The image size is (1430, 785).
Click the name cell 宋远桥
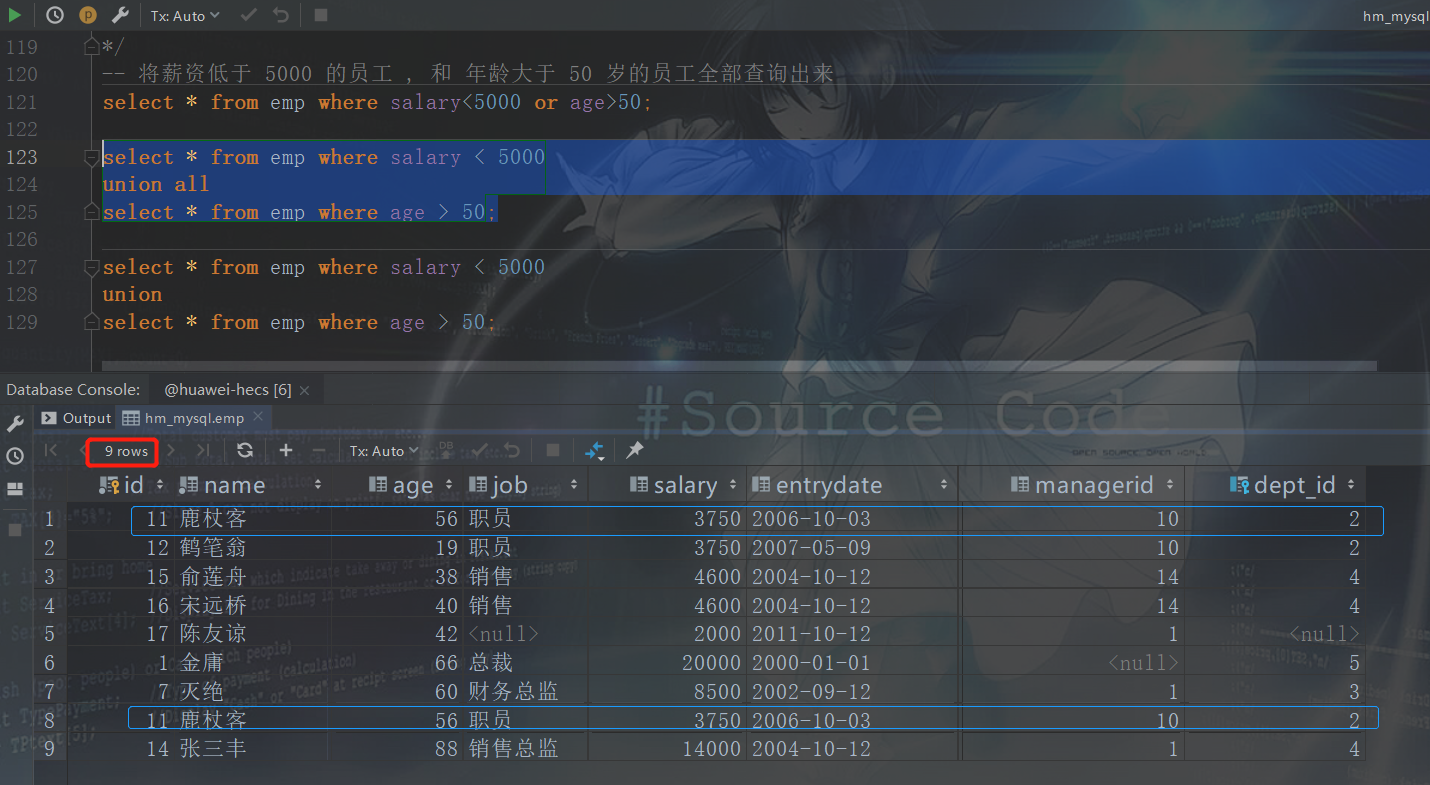click(212, 606)
